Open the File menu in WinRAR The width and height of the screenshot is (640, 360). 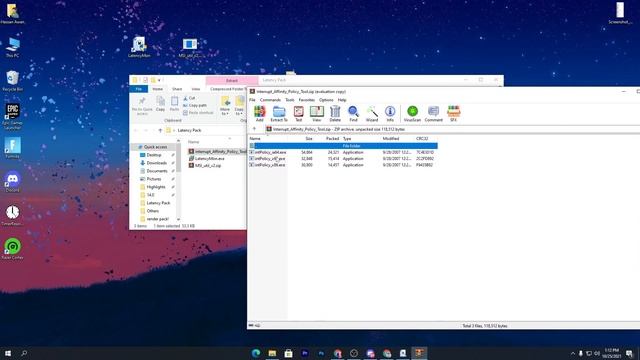[252, 100]
